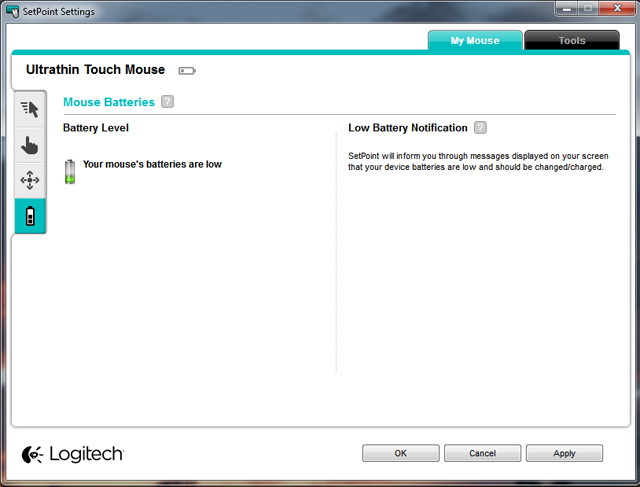This screenshot has height=487, width=640.
Task: Click the Cancel button
Action: pos(482,453)
